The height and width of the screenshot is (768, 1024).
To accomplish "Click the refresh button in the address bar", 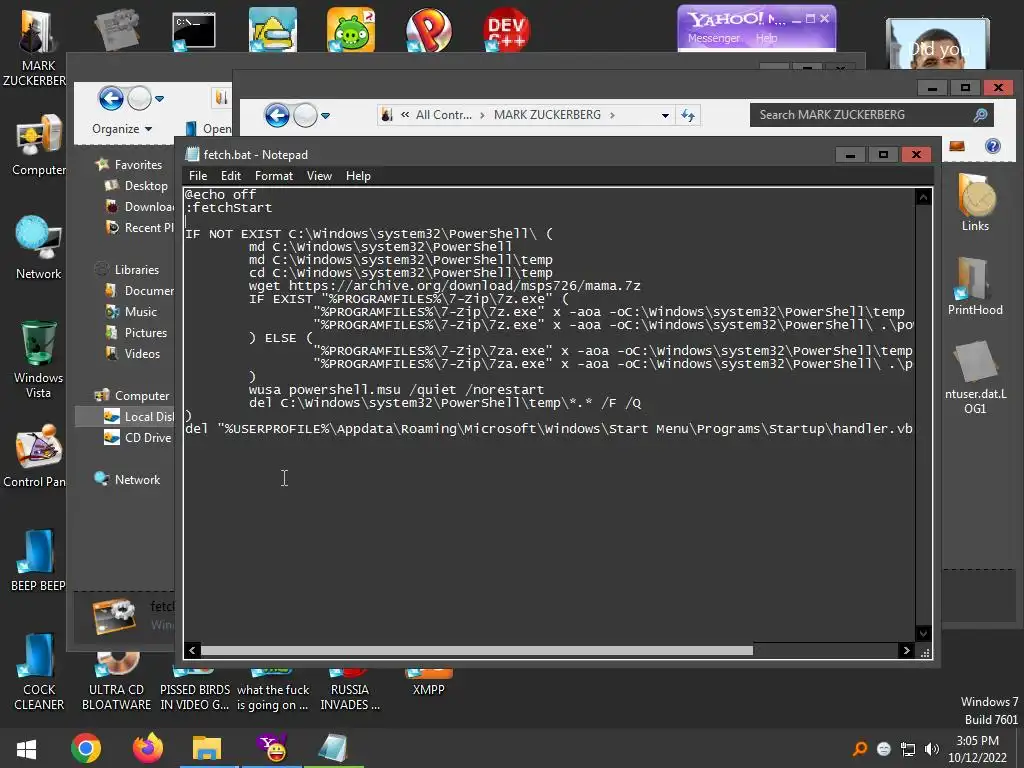I will pyautogui.click(x=688, y=116).
